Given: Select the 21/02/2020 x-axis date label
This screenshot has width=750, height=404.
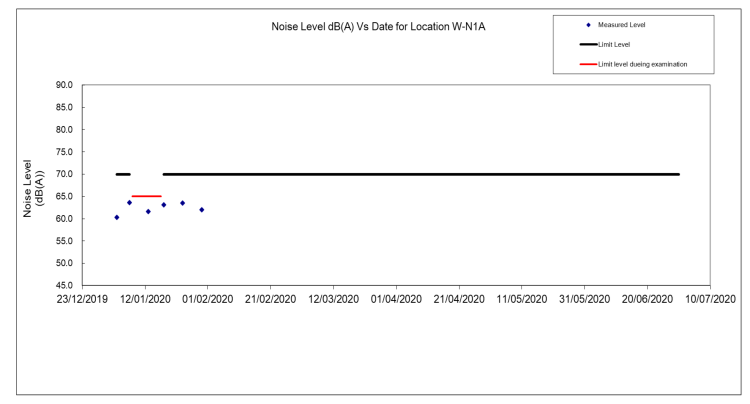Looking at the screenshot, I should (270, 298).
